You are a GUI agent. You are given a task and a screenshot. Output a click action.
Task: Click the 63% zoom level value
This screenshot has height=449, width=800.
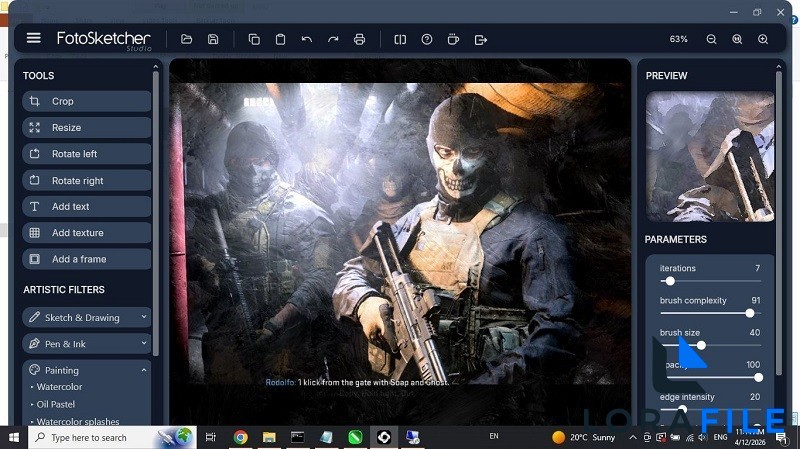click(679, 39)
